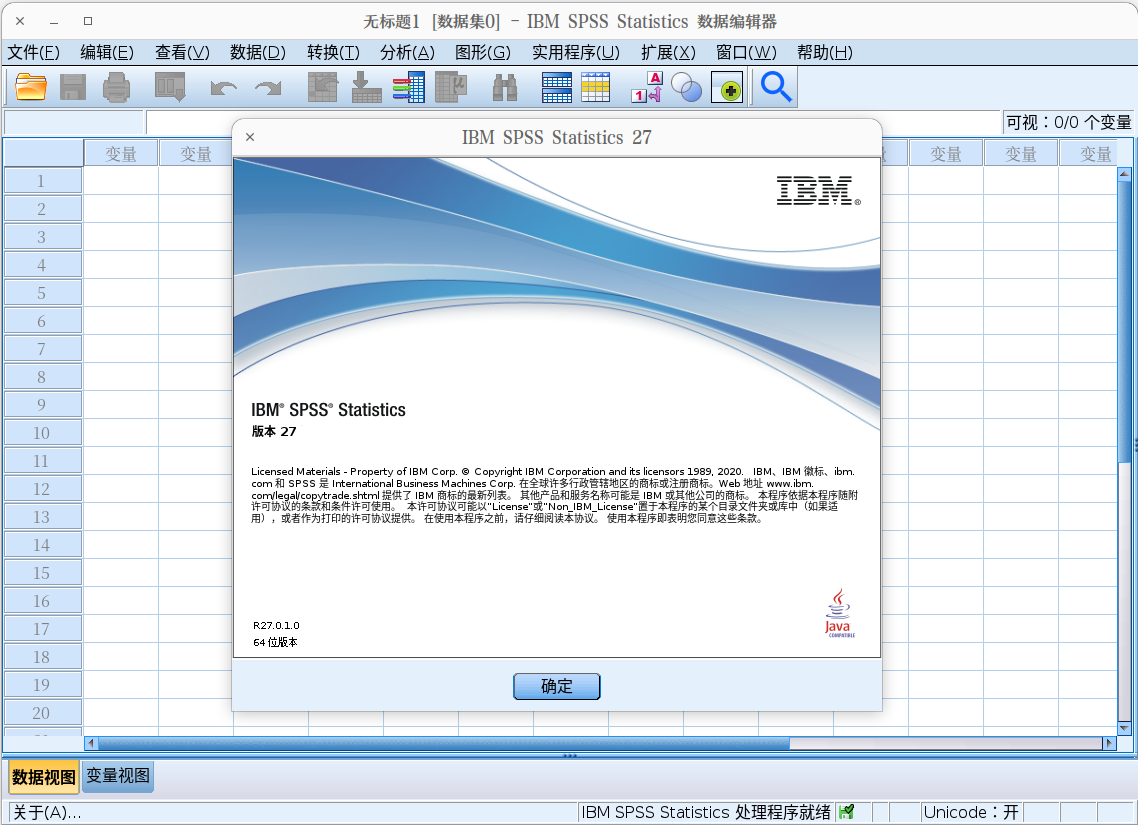This screenshot has width=1138, height=825.
Task: Click the vertical scrollbar down arrow
Action: pos(1124,728)
